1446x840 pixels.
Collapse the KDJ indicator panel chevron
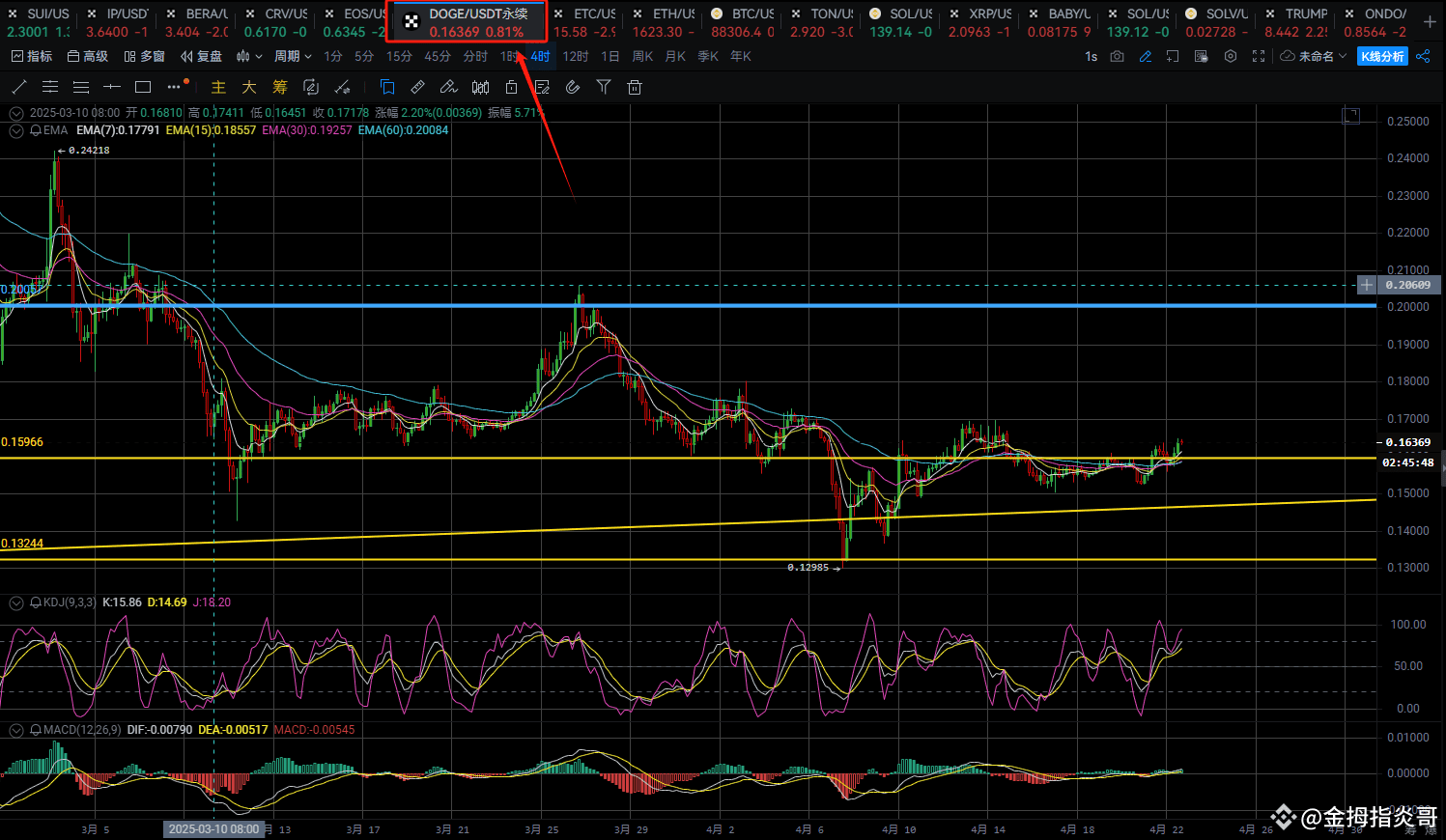(x=16, y=602)
